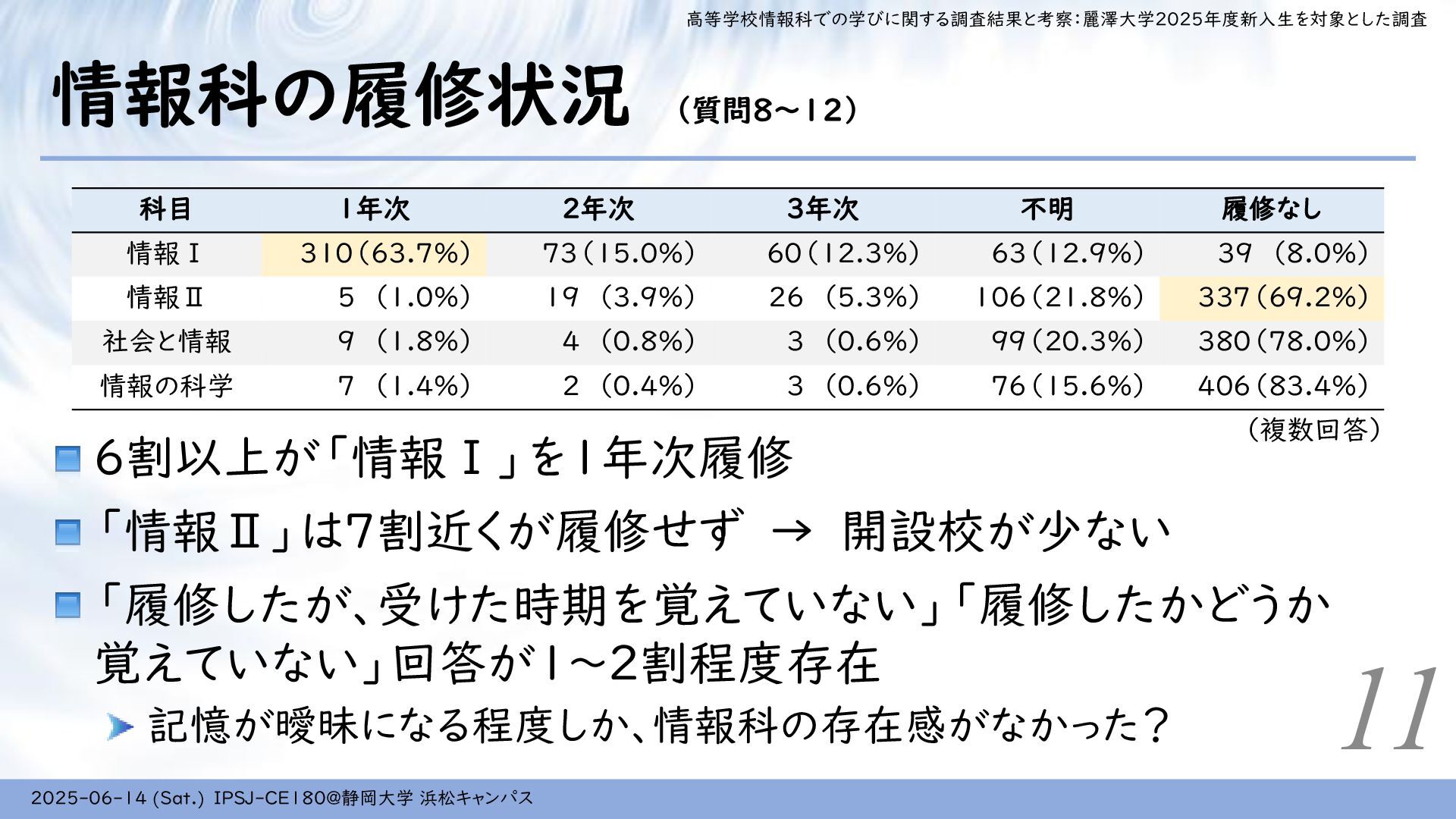
Task: Click cell 60(12.3%)
Action: click(843, 253)
